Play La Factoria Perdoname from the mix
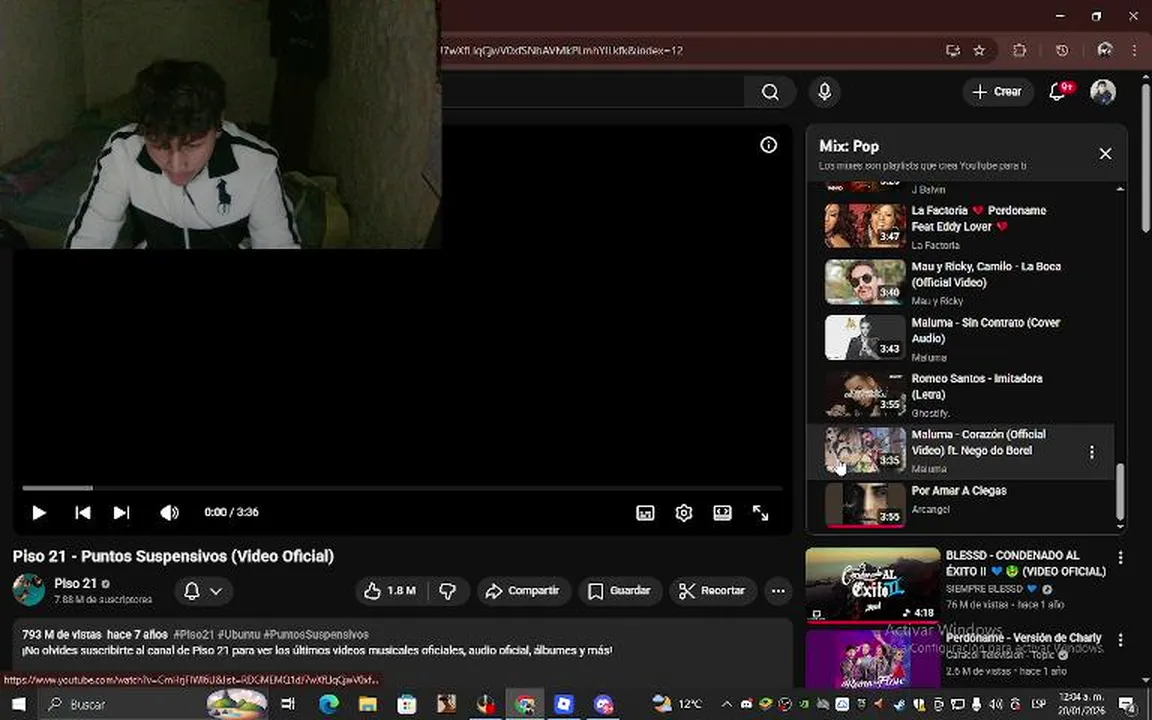 click(962, 226)
